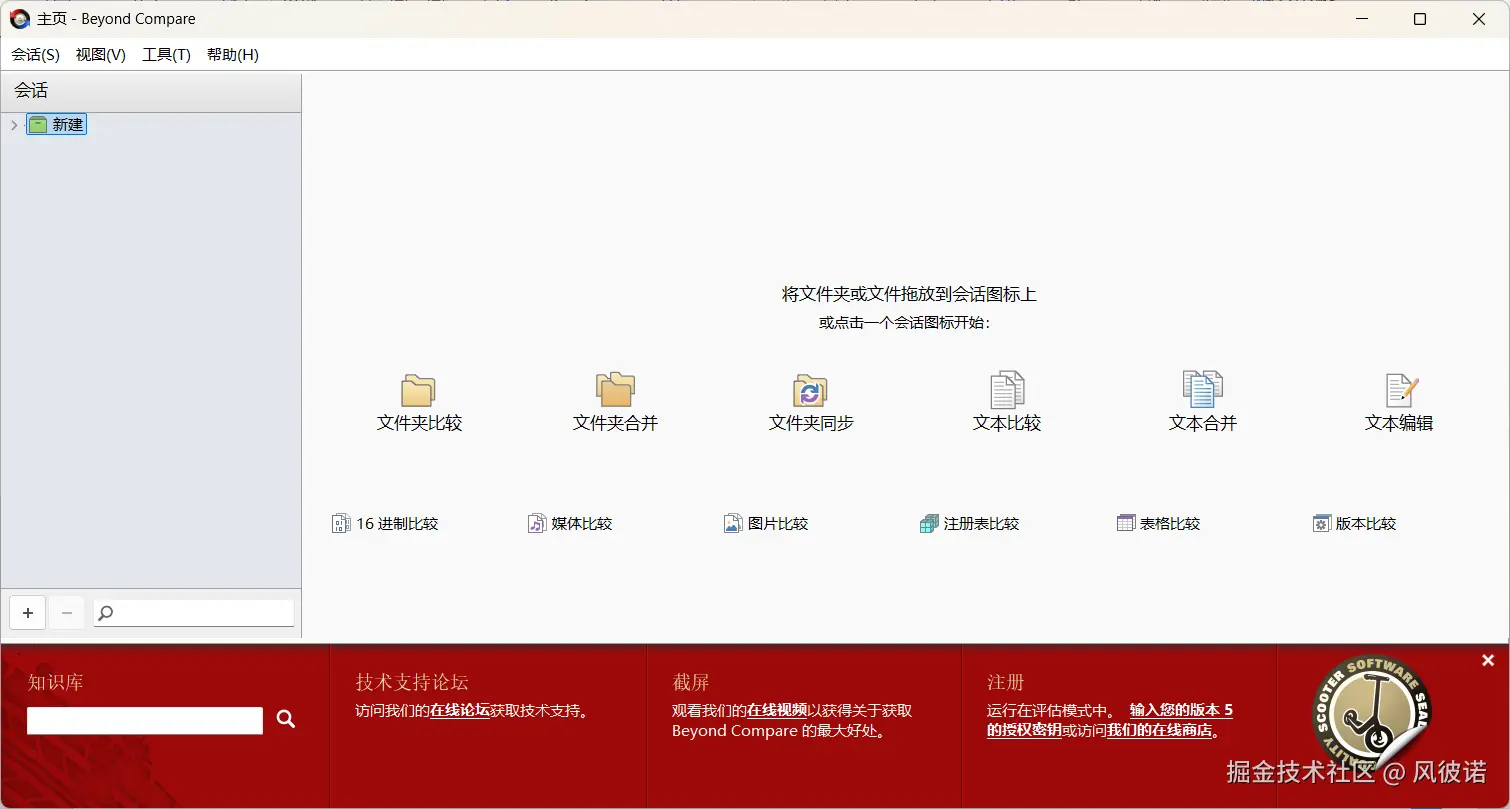This screenshot has width=1510, height=809.
Task: Open the 图片比较 picture compare
Action: (766, 523)
